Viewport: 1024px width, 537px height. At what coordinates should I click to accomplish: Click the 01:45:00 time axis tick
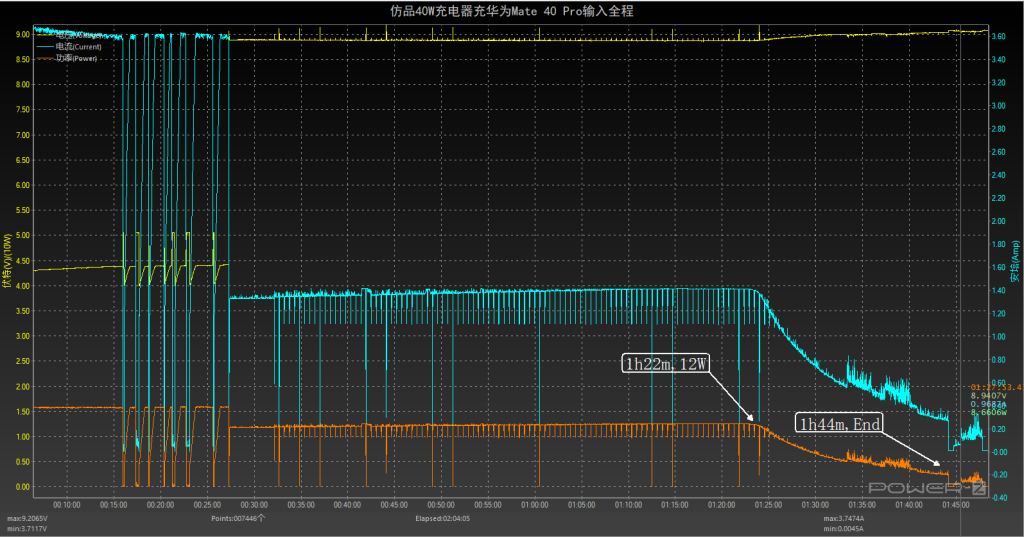[x=955, y=505]
